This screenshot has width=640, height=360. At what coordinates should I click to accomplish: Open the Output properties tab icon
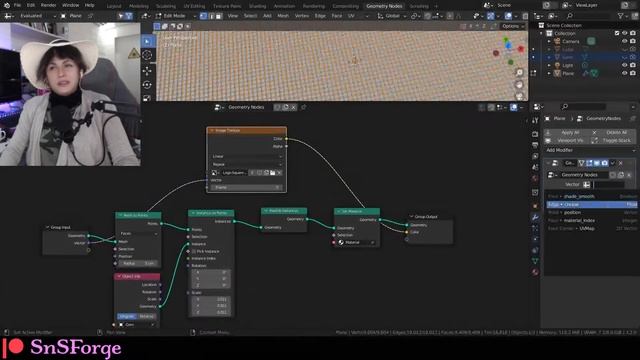click(x=535, y=145)
